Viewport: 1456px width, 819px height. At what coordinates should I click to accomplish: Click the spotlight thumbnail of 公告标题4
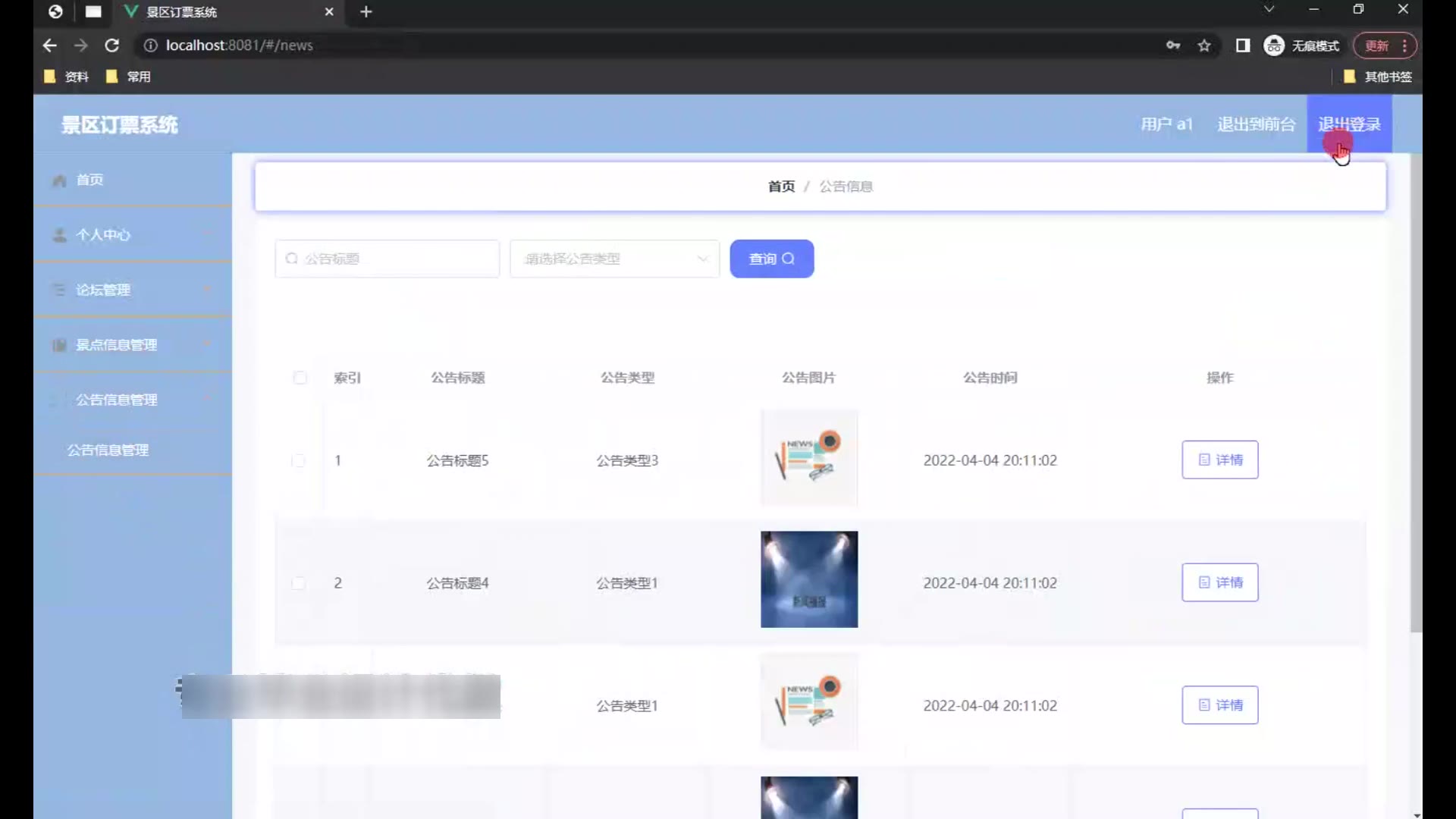click(x=809, y=579)
